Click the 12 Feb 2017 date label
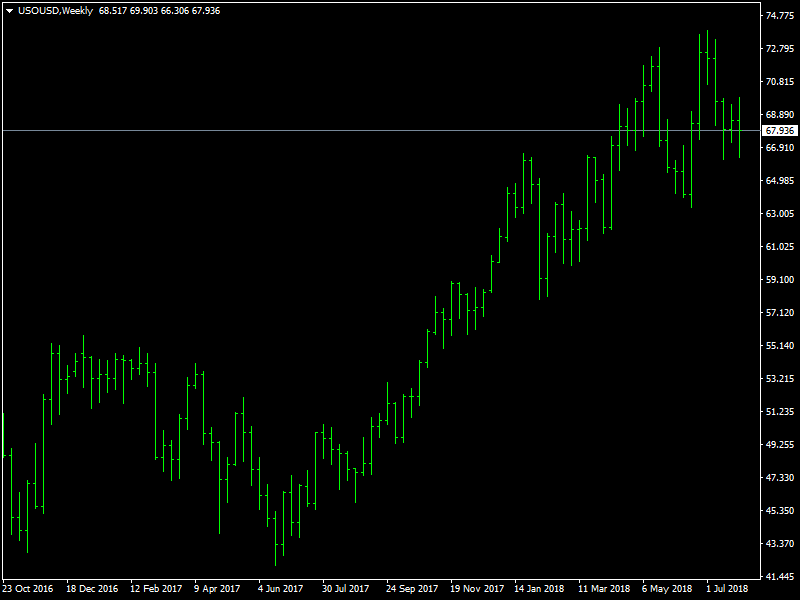Image resolution: width=800 pixels, height=600 pixels. tap(156, 589)
